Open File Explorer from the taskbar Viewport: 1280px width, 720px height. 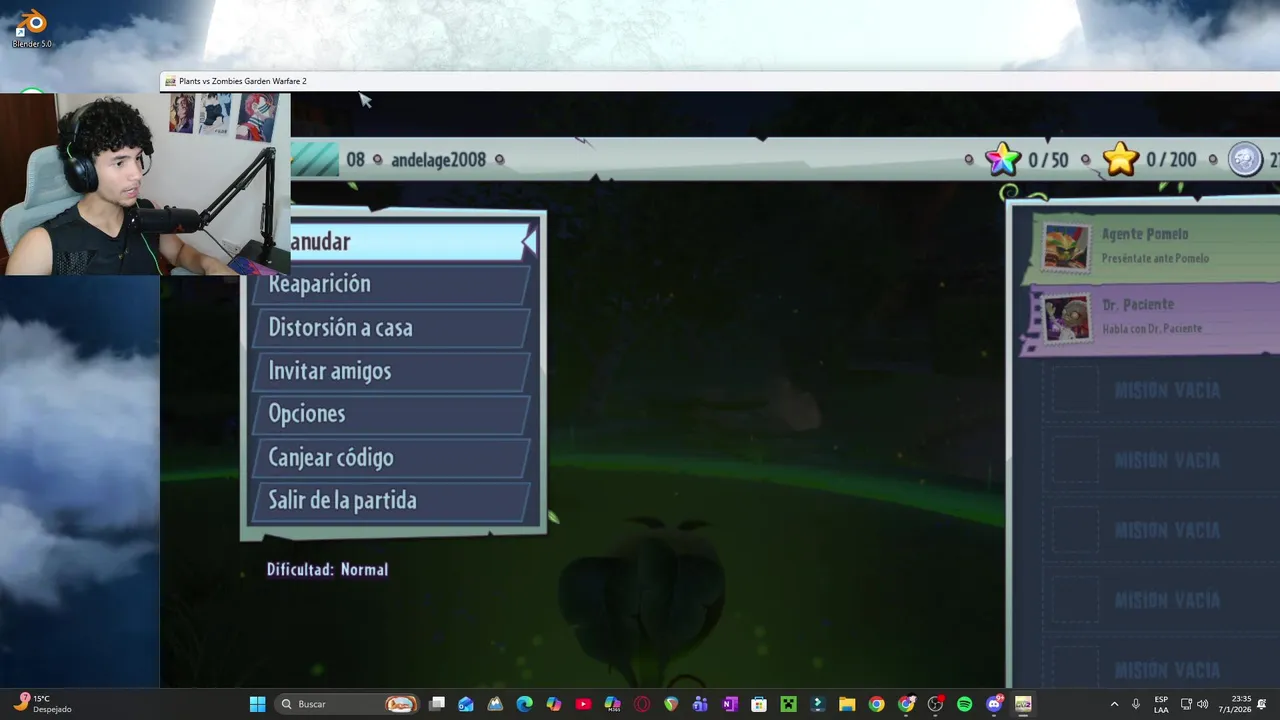point(847,704)
